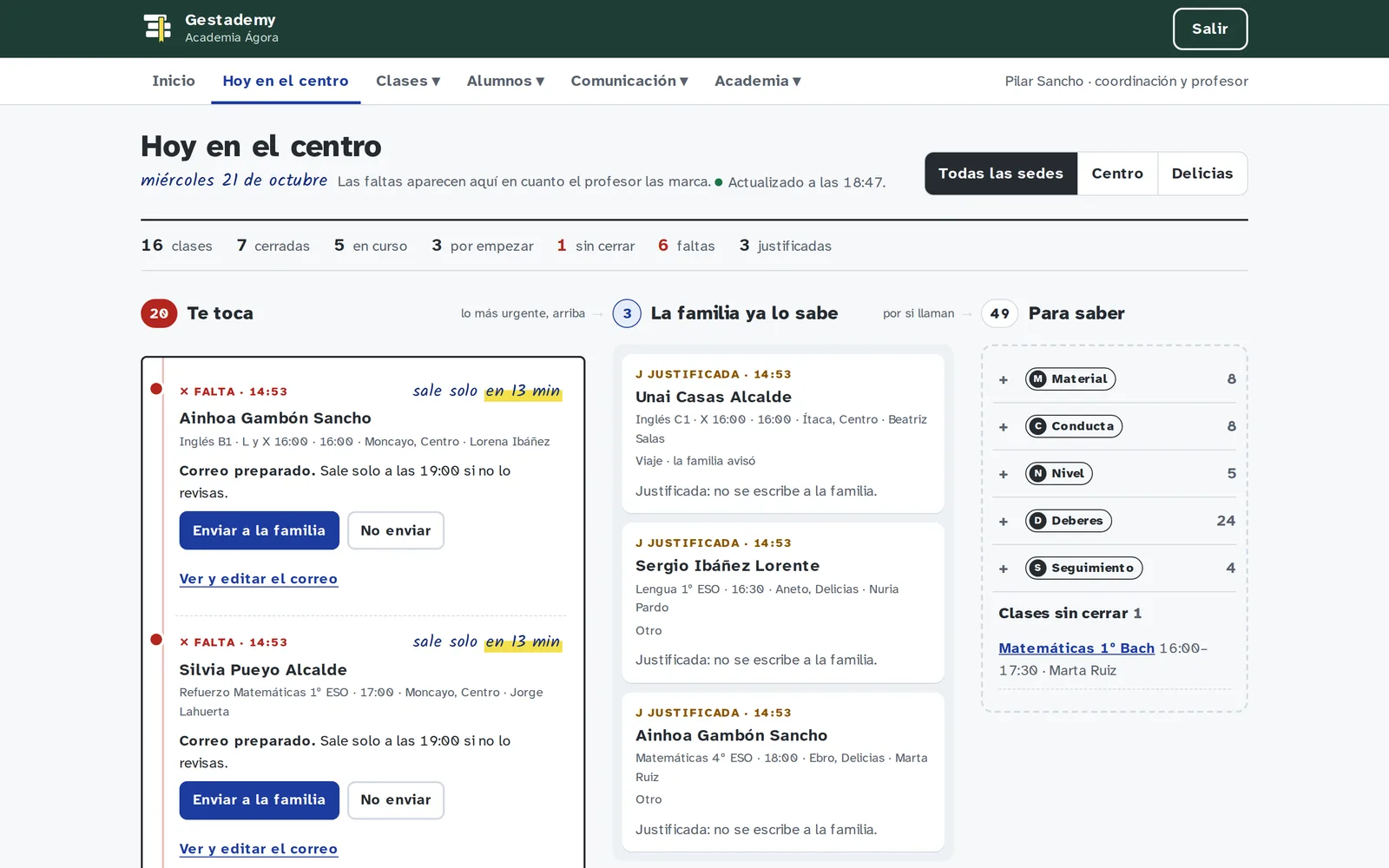Open the Academia dropdown menu
1389x868 pixels.
point(758,81)
